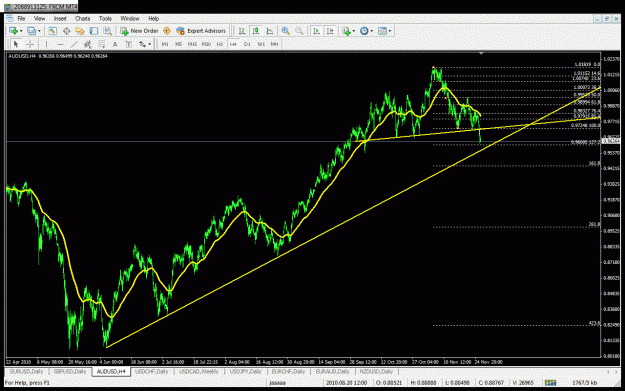
Task: Set timeframe to D1
Action: pos(247,44)
